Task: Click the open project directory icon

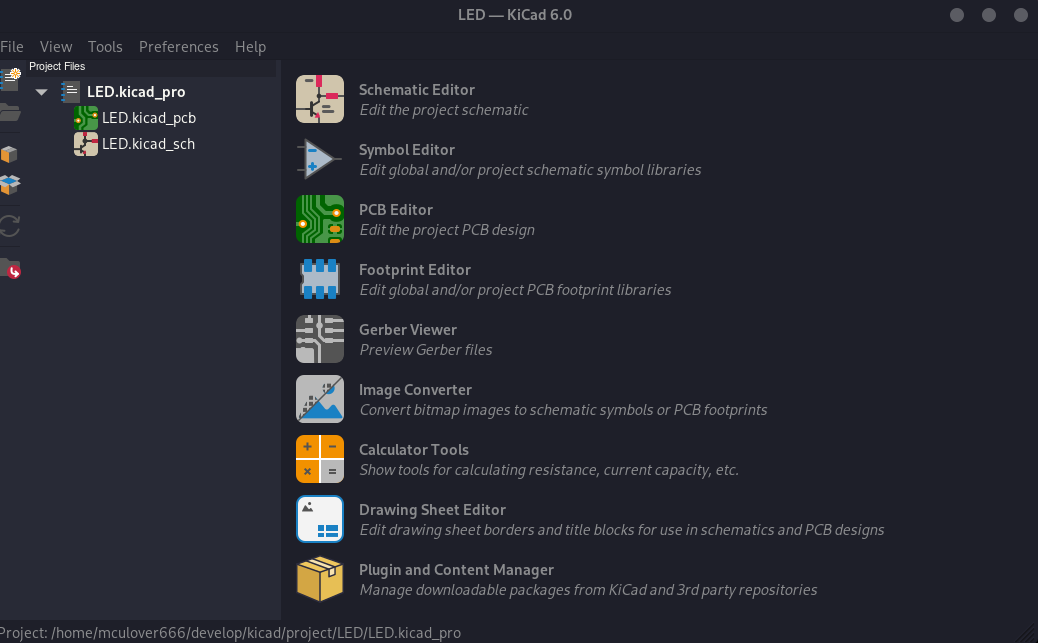Action: pyautogui.click(x=10, y=268)
